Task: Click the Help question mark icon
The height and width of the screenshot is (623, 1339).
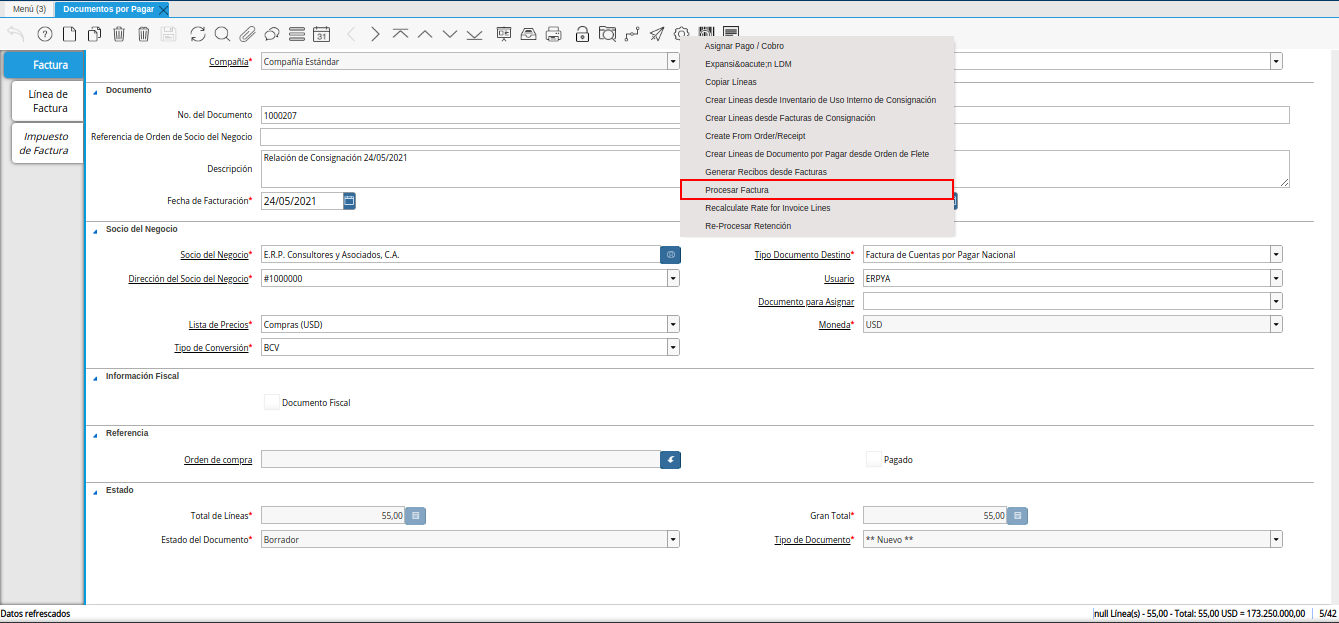Action: [44, 34]
